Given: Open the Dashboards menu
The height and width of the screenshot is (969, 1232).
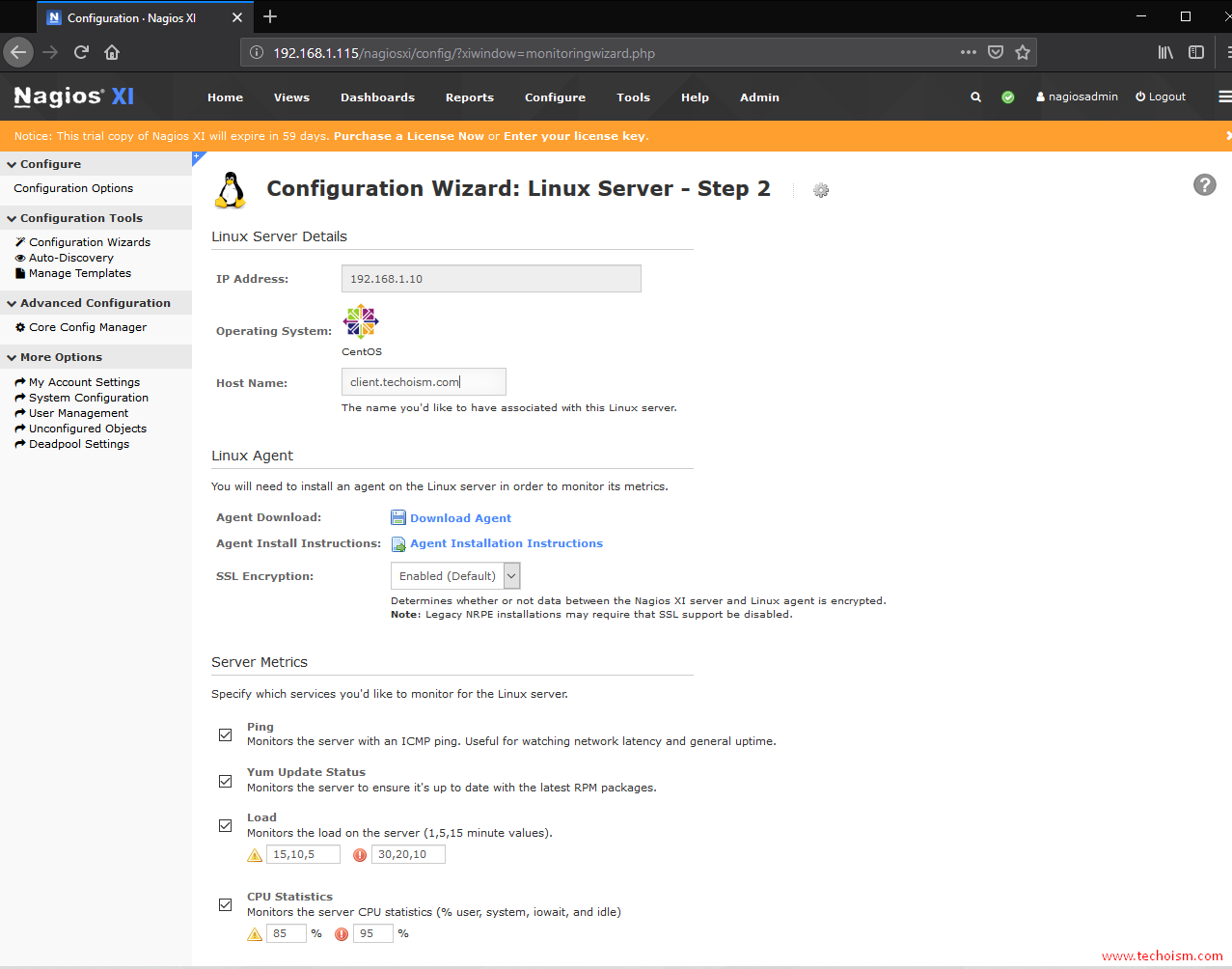Looking at the screenshot, I should click(x=377, y=97).
